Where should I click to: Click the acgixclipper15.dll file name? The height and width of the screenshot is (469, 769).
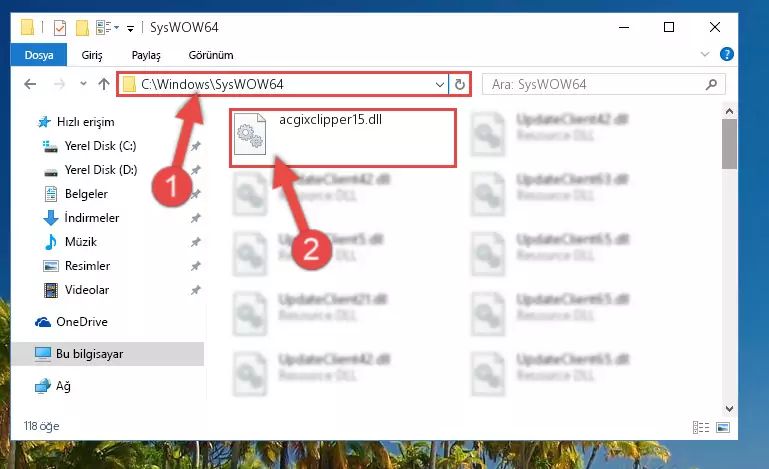point(331,119)
